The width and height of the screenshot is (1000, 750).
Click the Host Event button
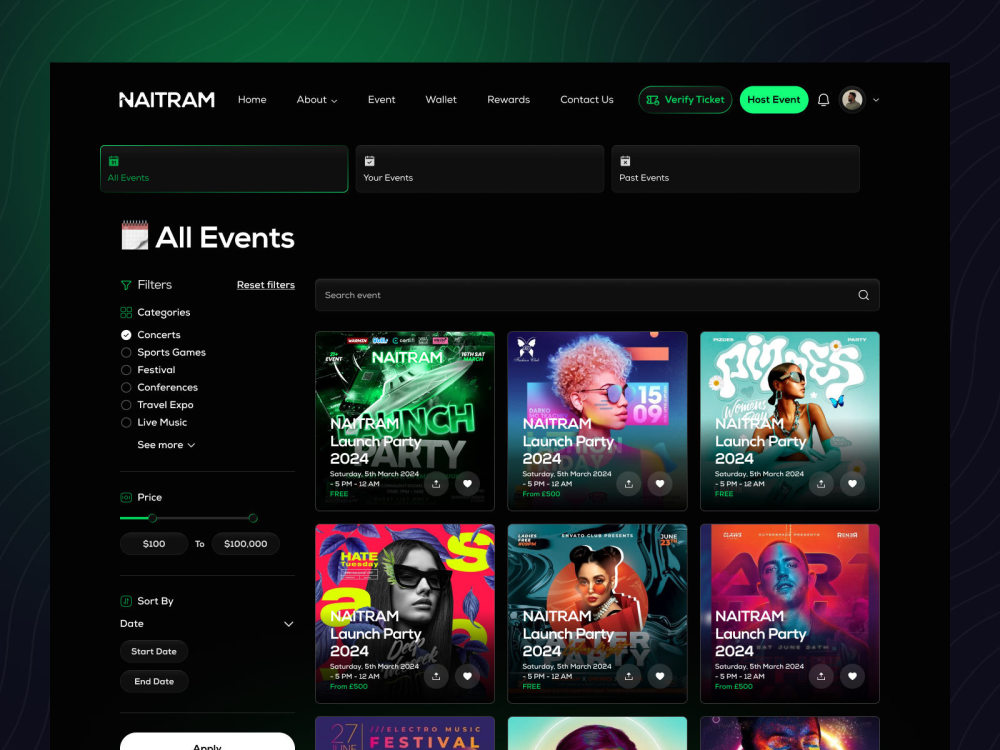coord(774,100)
